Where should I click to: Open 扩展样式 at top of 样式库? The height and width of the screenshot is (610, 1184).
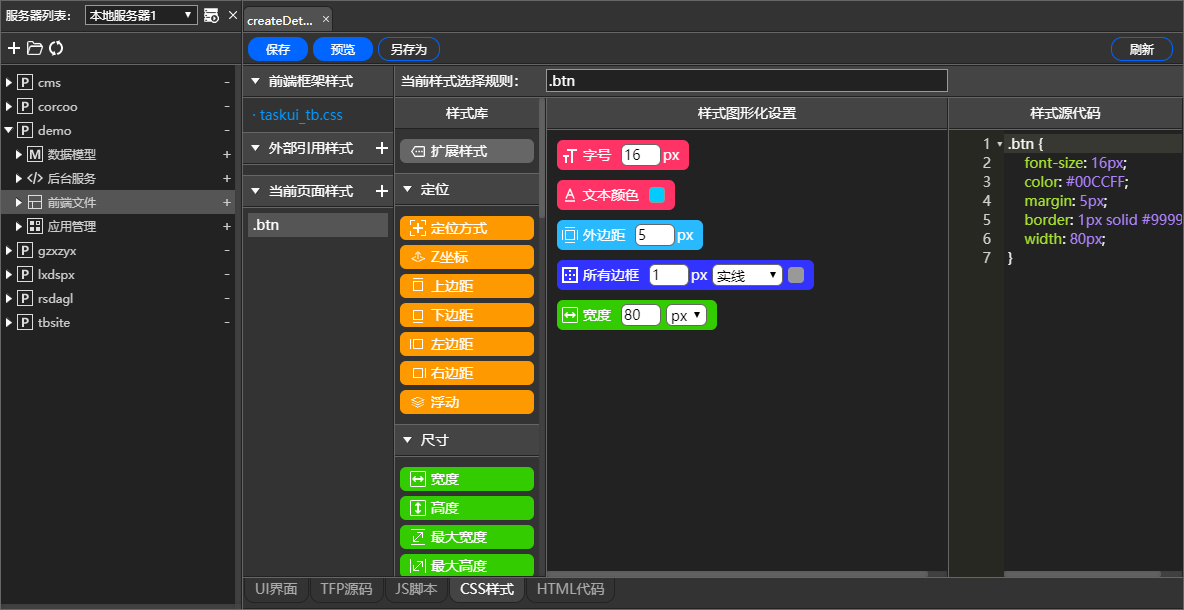pyautogui.click(x=467, y=150)
